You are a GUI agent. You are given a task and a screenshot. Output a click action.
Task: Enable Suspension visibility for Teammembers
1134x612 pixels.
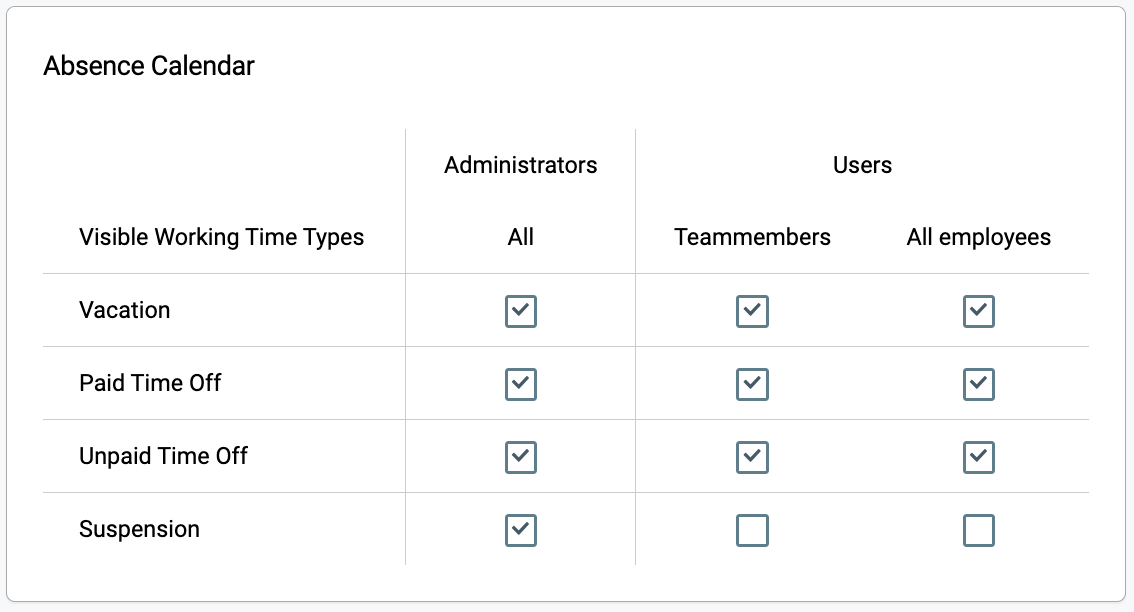[752, 530]
